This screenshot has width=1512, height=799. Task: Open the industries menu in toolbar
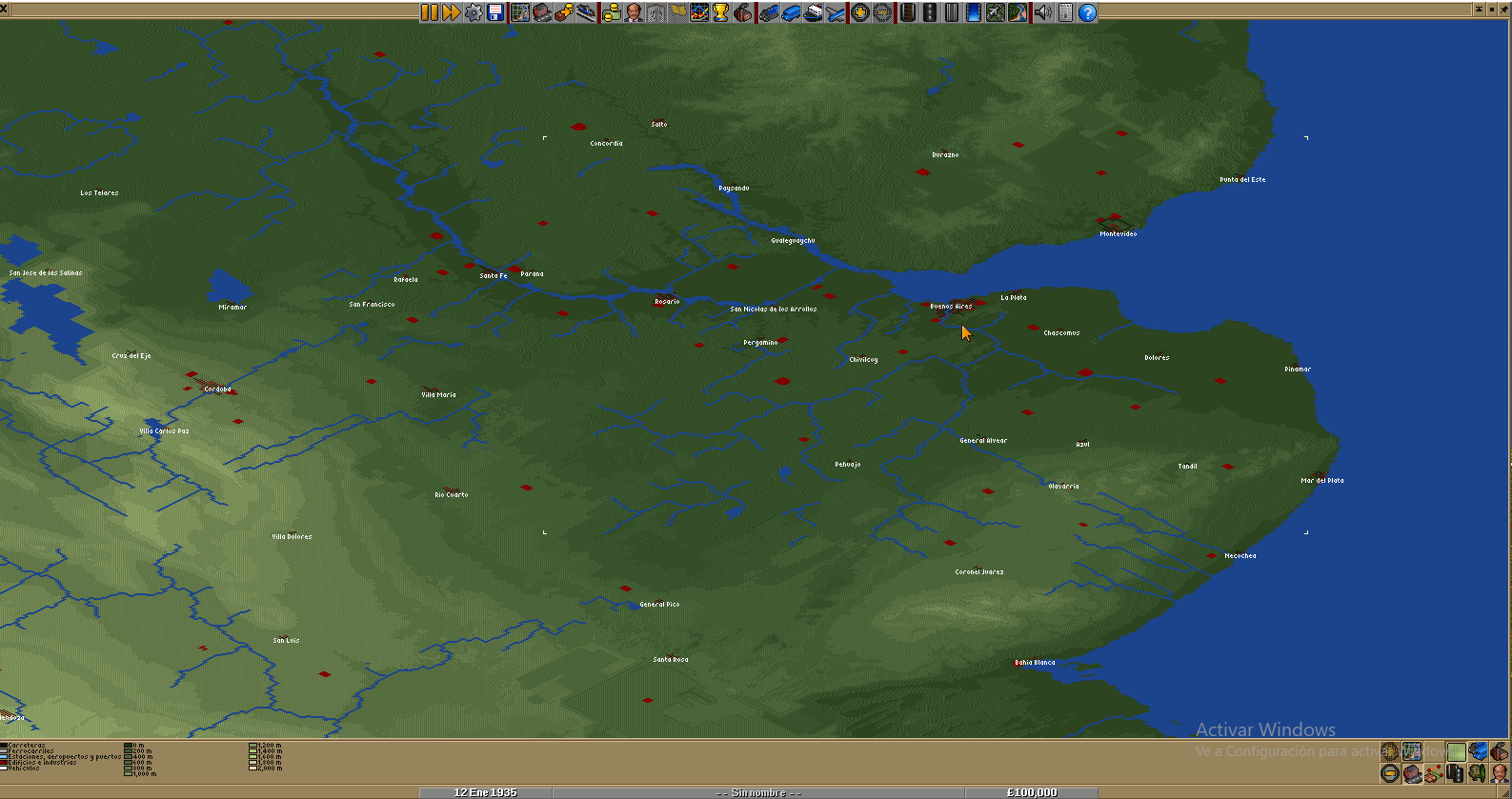[742, 12]
